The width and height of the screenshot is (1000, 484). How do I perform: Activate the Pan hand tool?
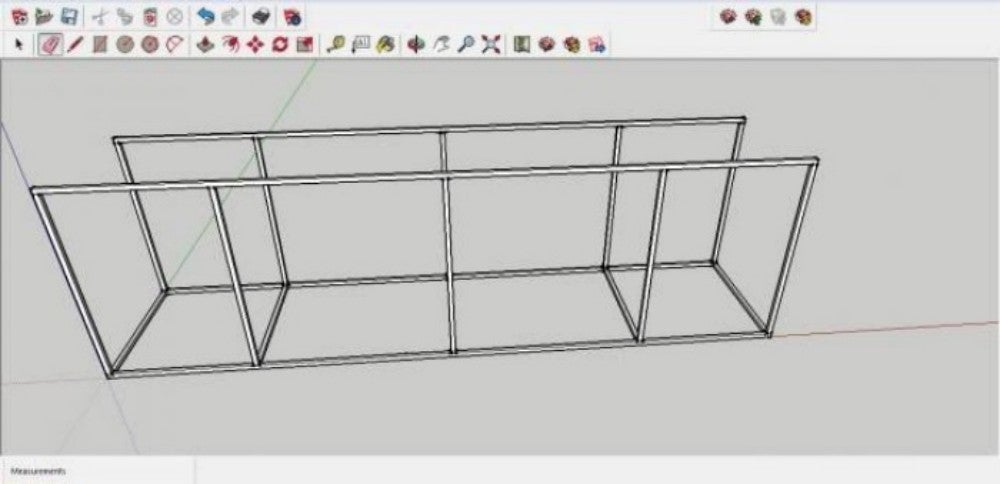tap(441, 45)
